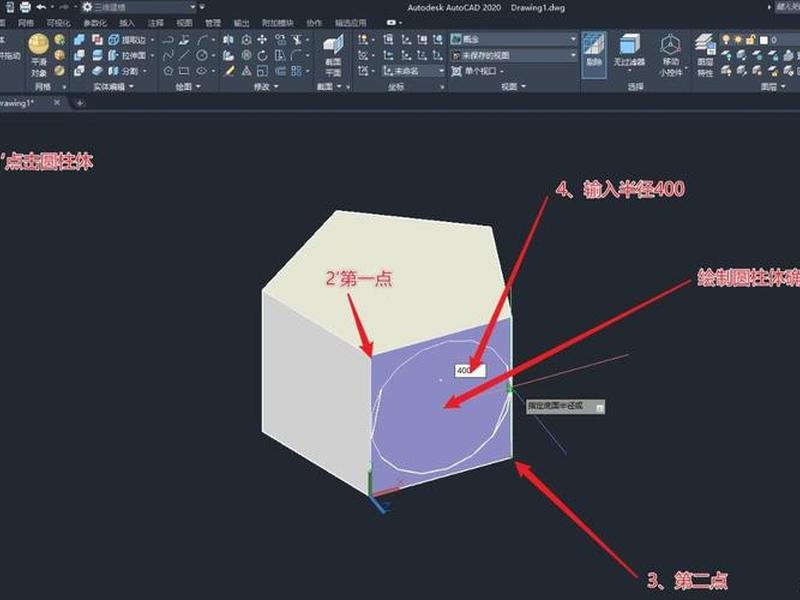Select the Section Plane tool
This screenshot has width=800, height=600.
(x=333, y=56)
